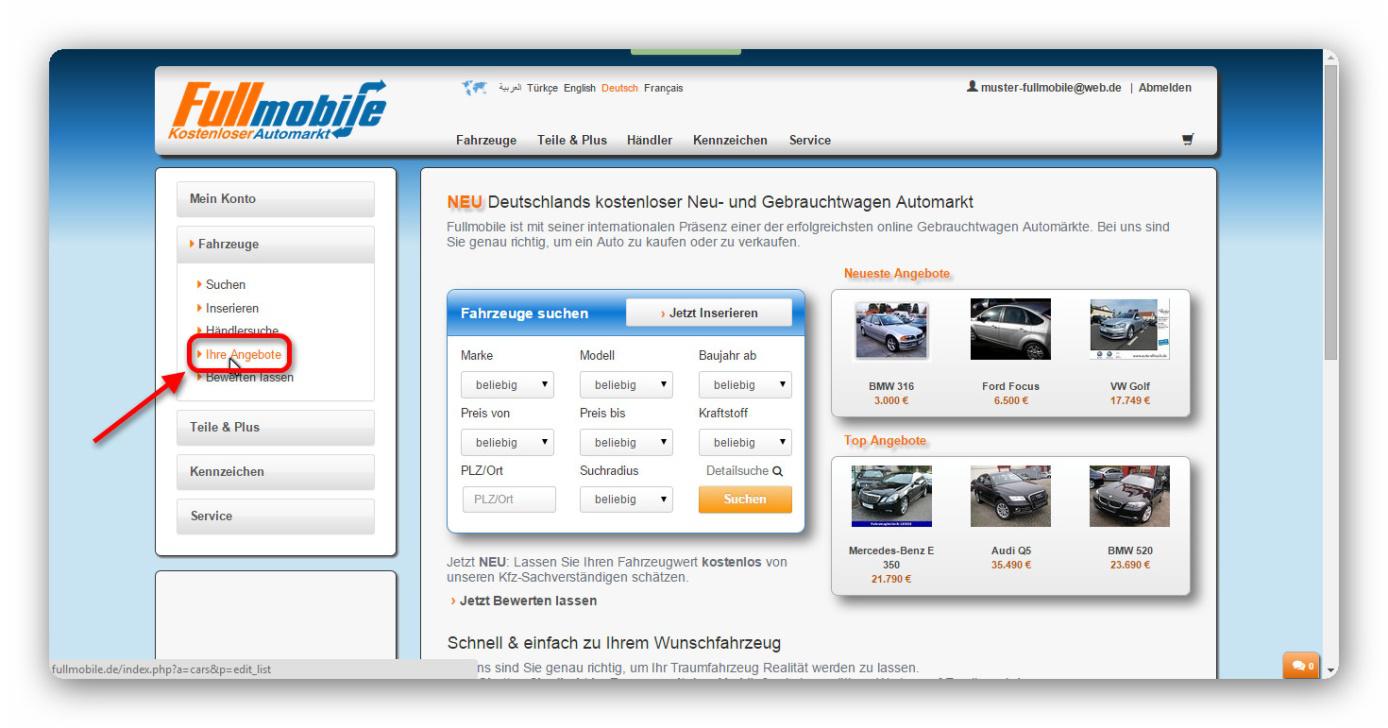
Task: Open the Suchradius dropdown
Action: click(x=626, y=499)
